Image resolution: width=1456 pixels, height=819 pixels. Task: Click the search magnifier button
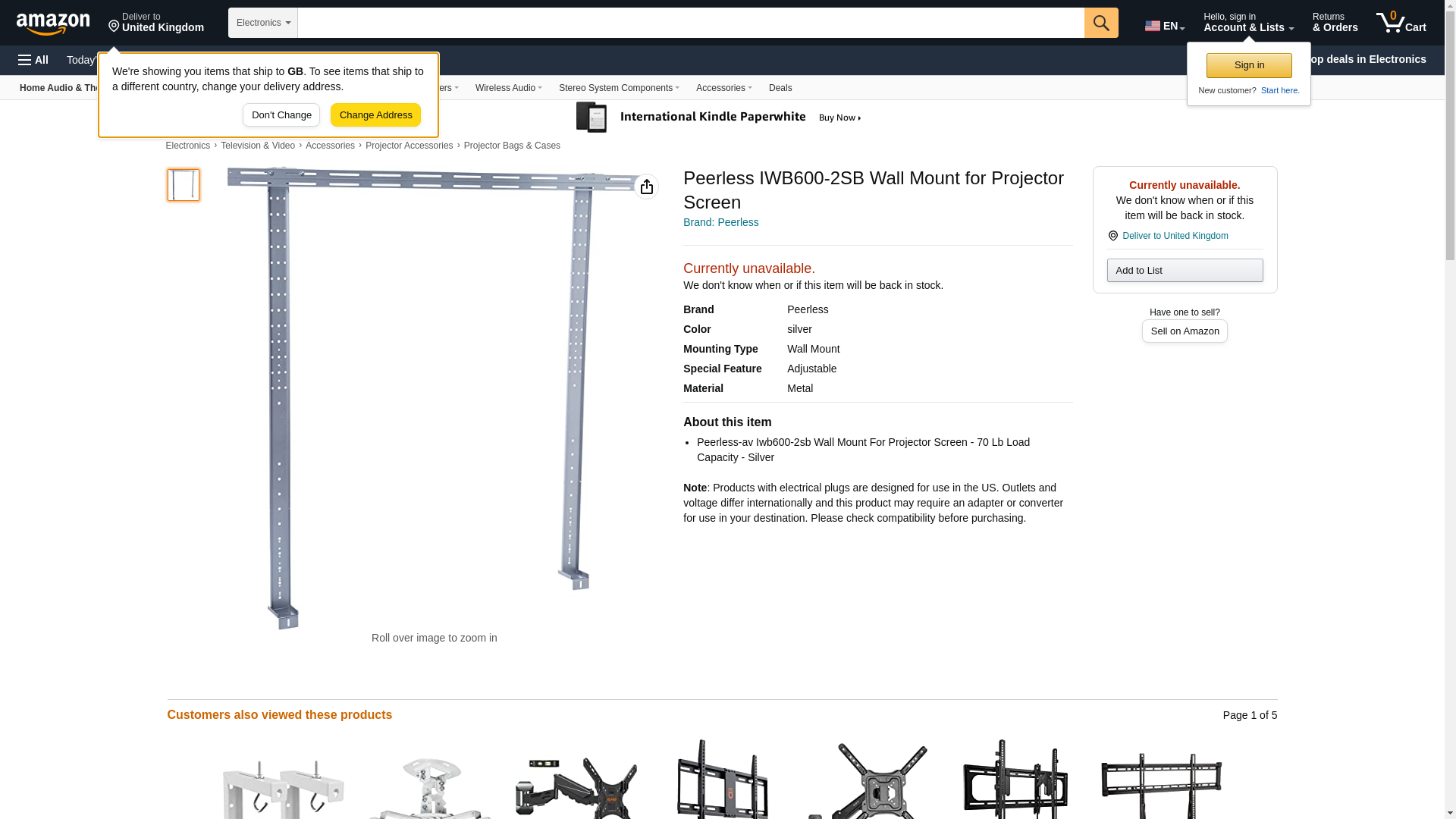(x=1101, y=23)
